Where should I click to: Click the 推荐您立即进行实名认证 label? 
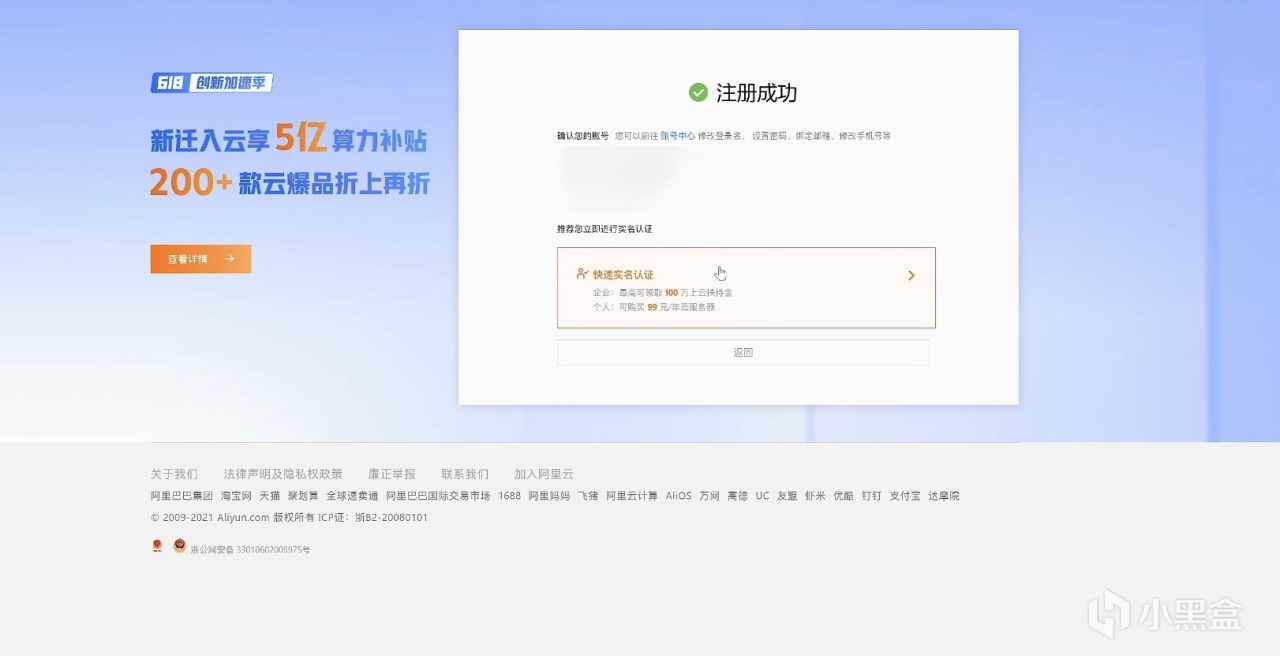[605, 229]
